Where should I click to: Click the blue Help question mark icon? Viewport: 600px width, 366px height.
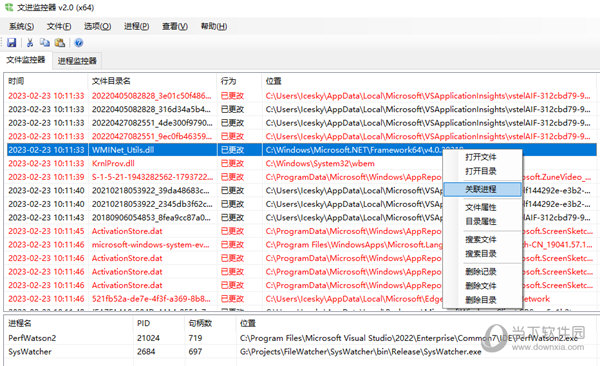[x=79, y=42]
